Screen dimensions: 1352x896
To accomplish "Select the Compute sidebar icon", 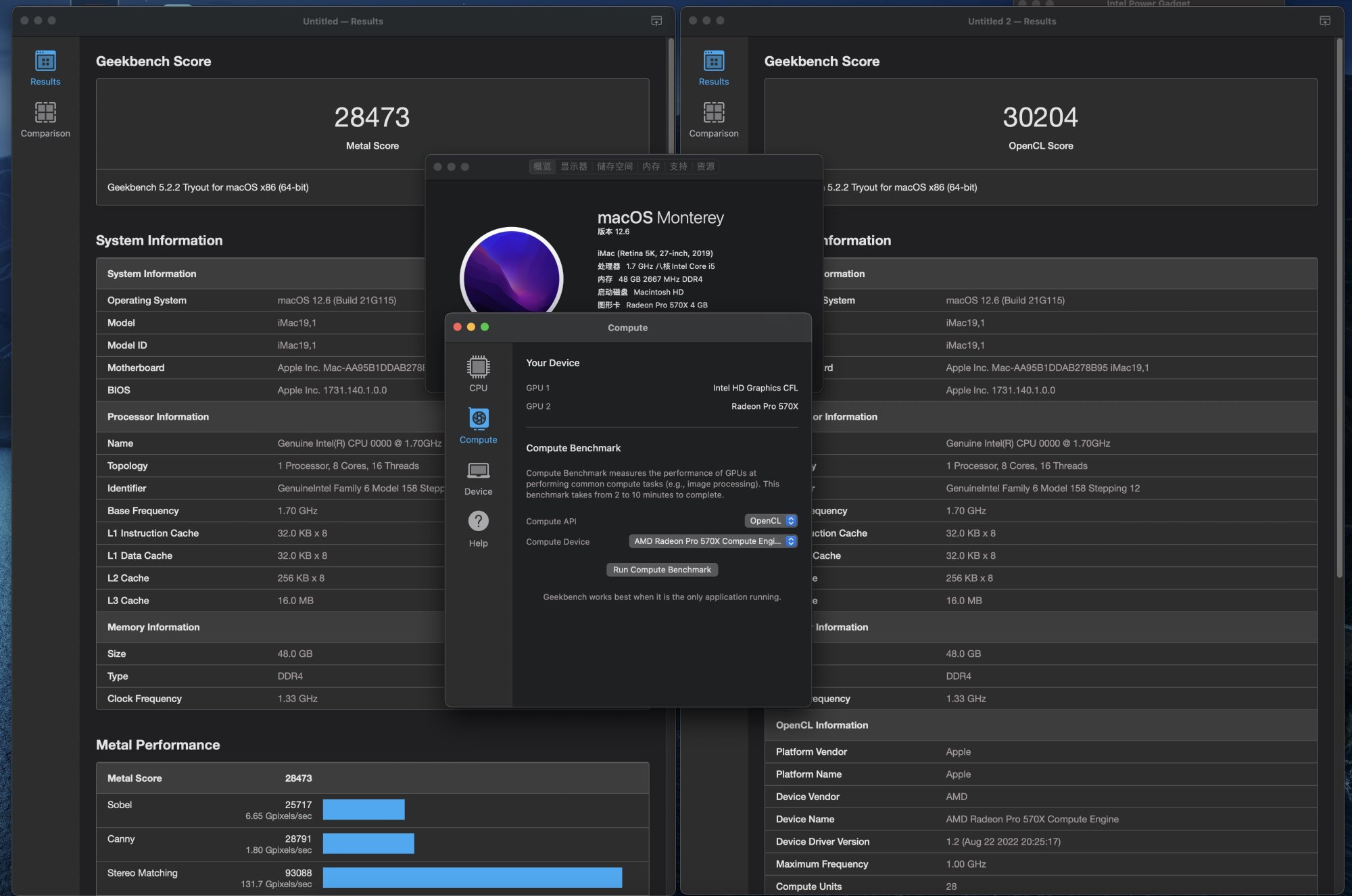I will point(478,425).
